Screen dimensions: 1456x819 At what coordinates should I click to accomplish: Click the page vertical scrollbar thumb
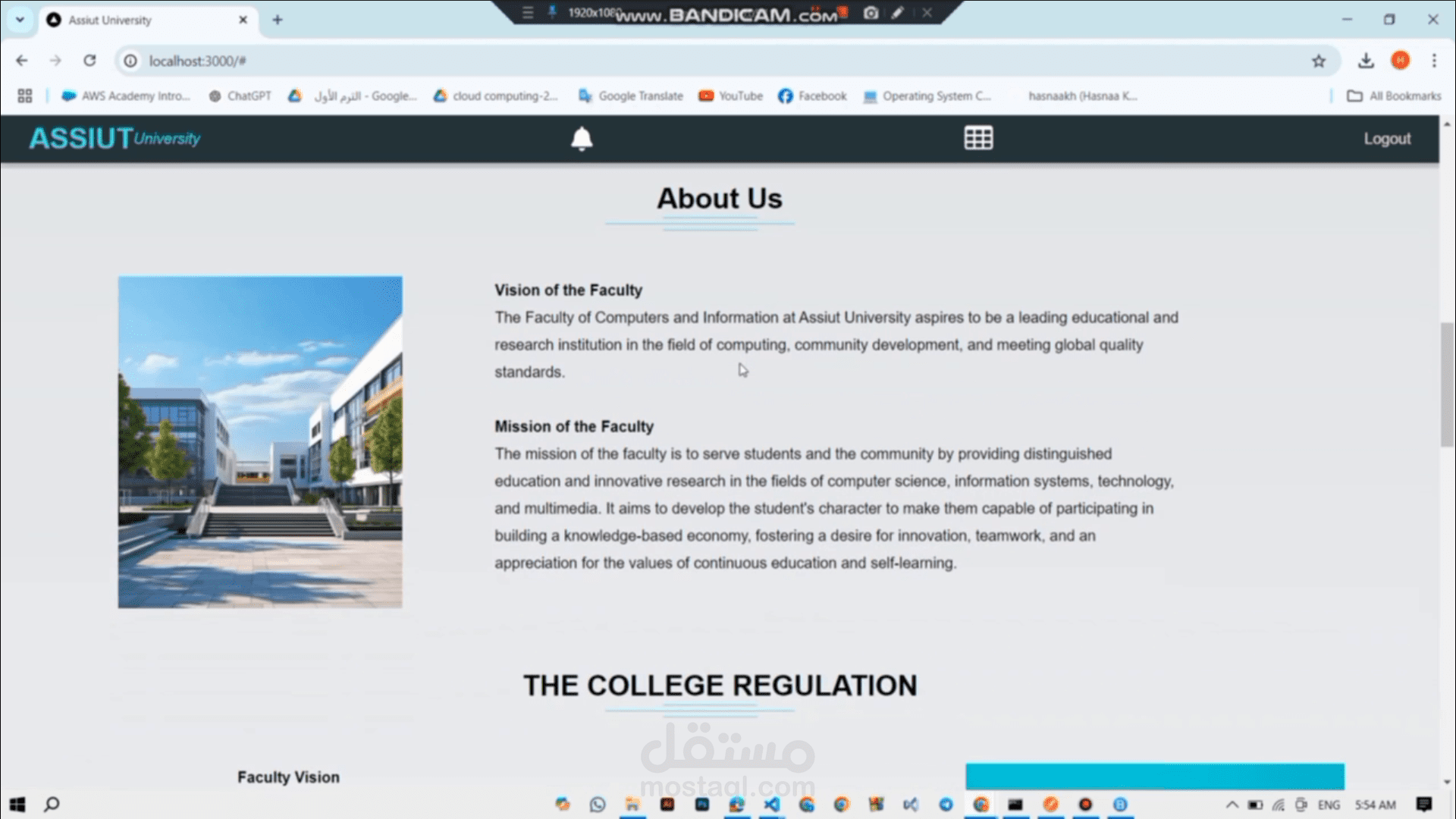[x=1447, y=384]
